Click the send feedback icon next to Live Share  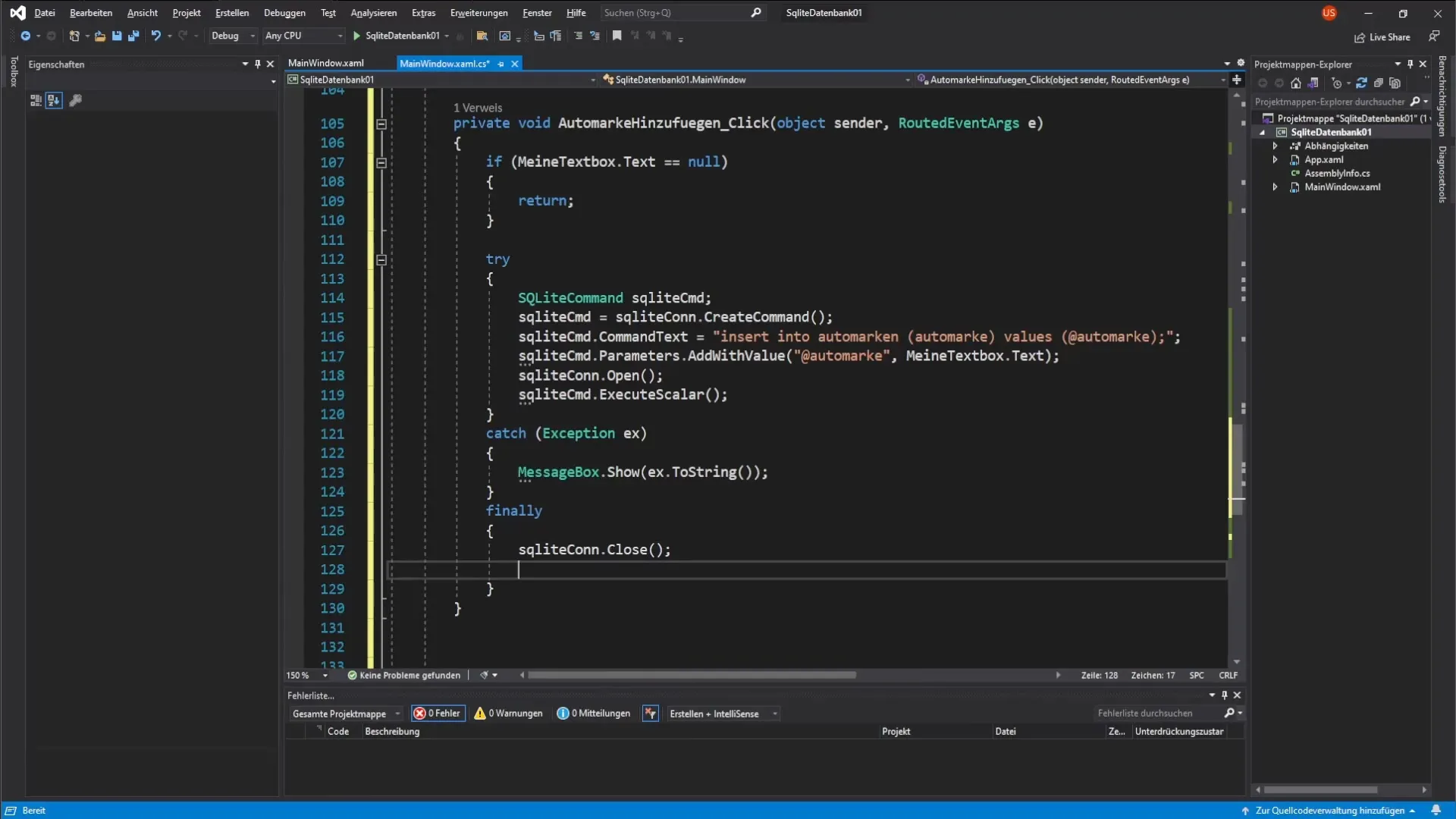pyautogui.click(x=1434, y=36)
